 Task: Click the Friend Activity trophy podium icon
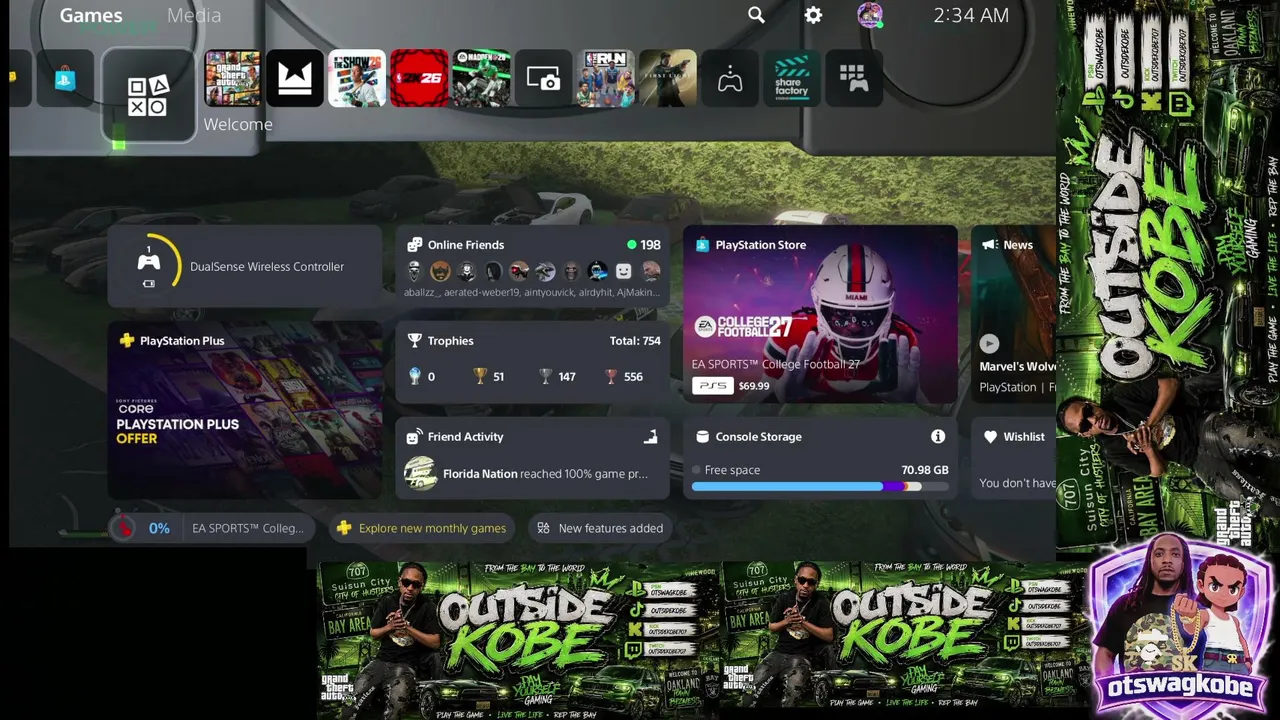(650, 437)
